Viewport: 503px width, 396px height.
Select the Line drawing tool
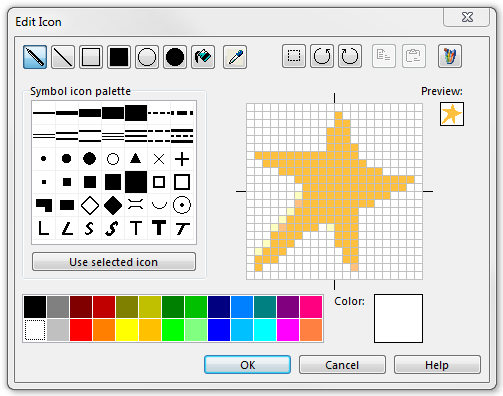(63, 57)
